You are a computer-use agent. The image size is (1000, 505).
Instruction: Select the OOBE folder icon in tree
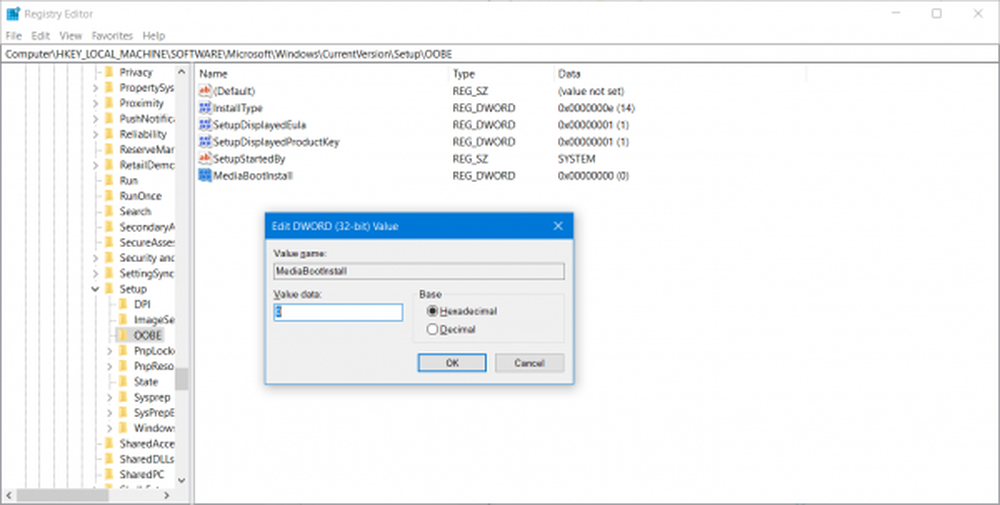[124, 335]
